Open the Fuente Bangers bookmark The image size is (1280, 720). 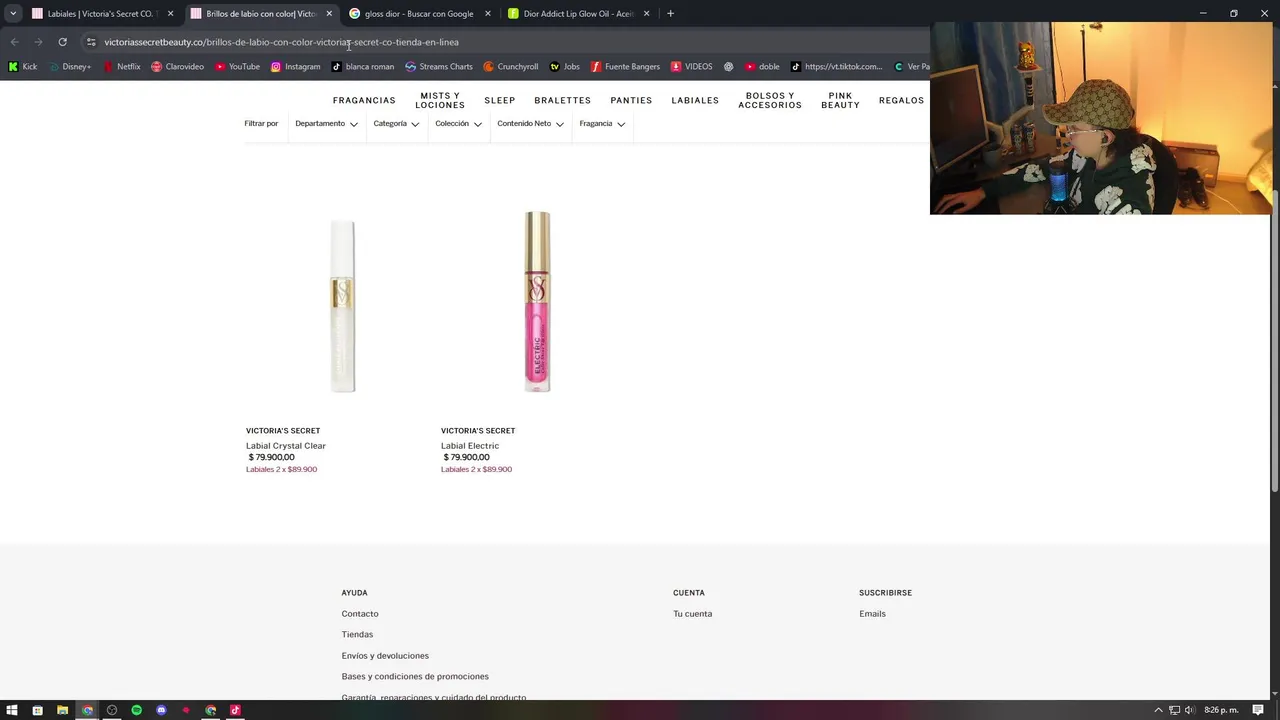click(x=625, y=67)
